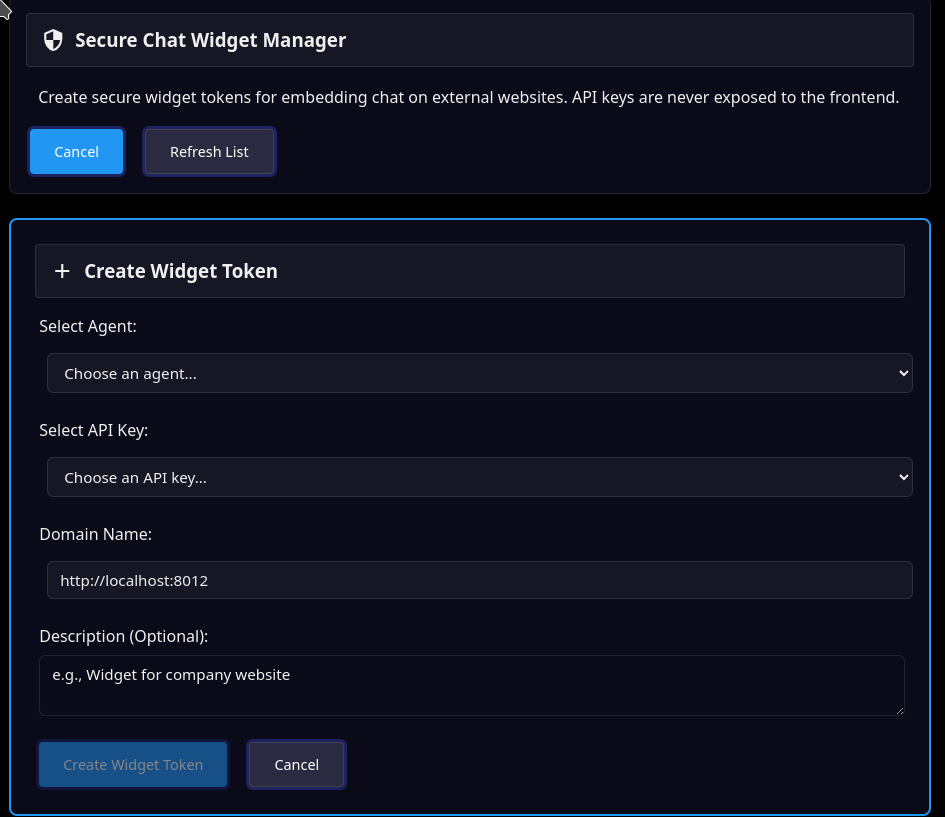Focus the Domain Name input field
945x817 pixels.
(479, 580)
